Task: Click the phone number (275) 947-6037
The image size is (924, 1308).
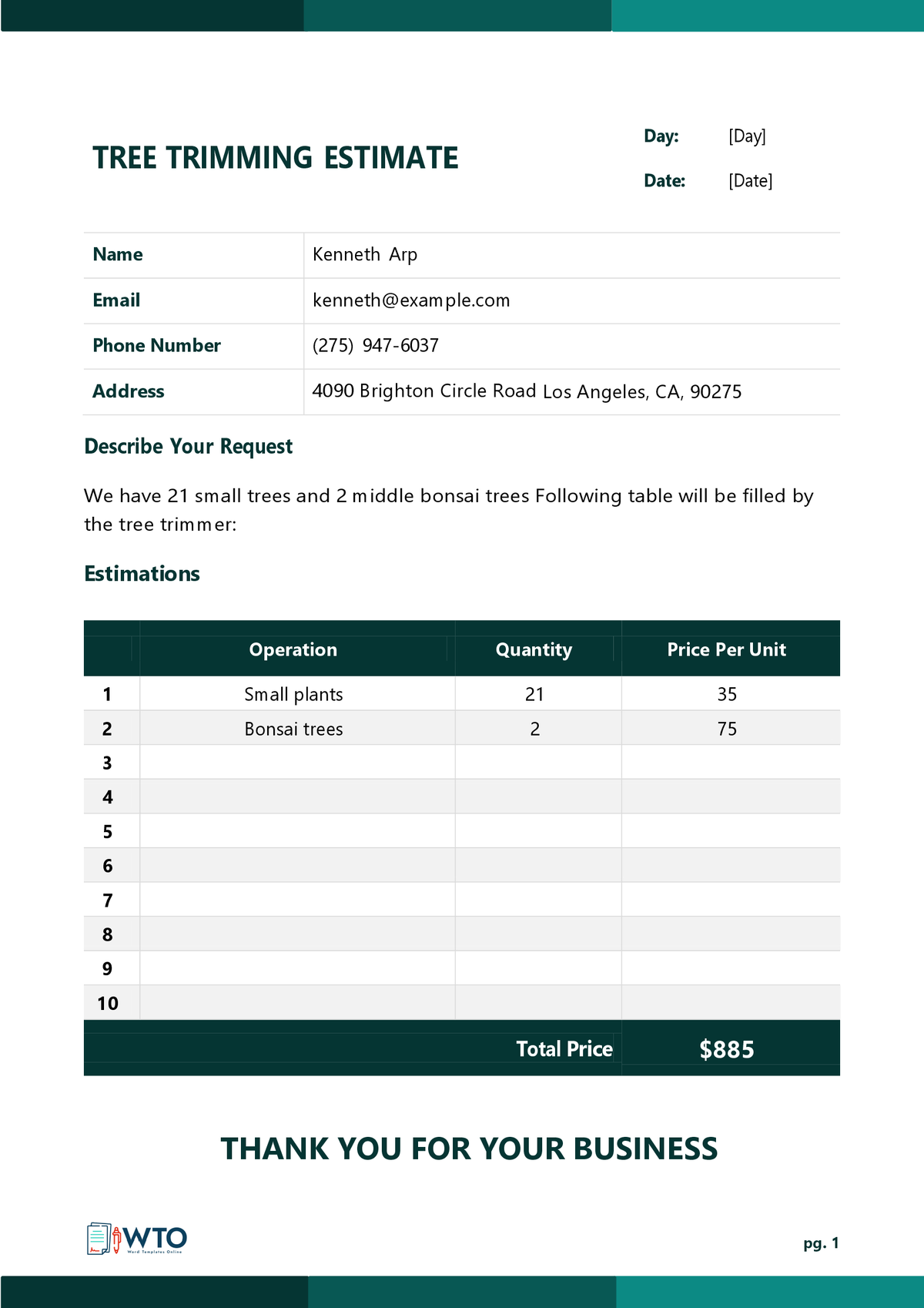Action: click(376, 346)
